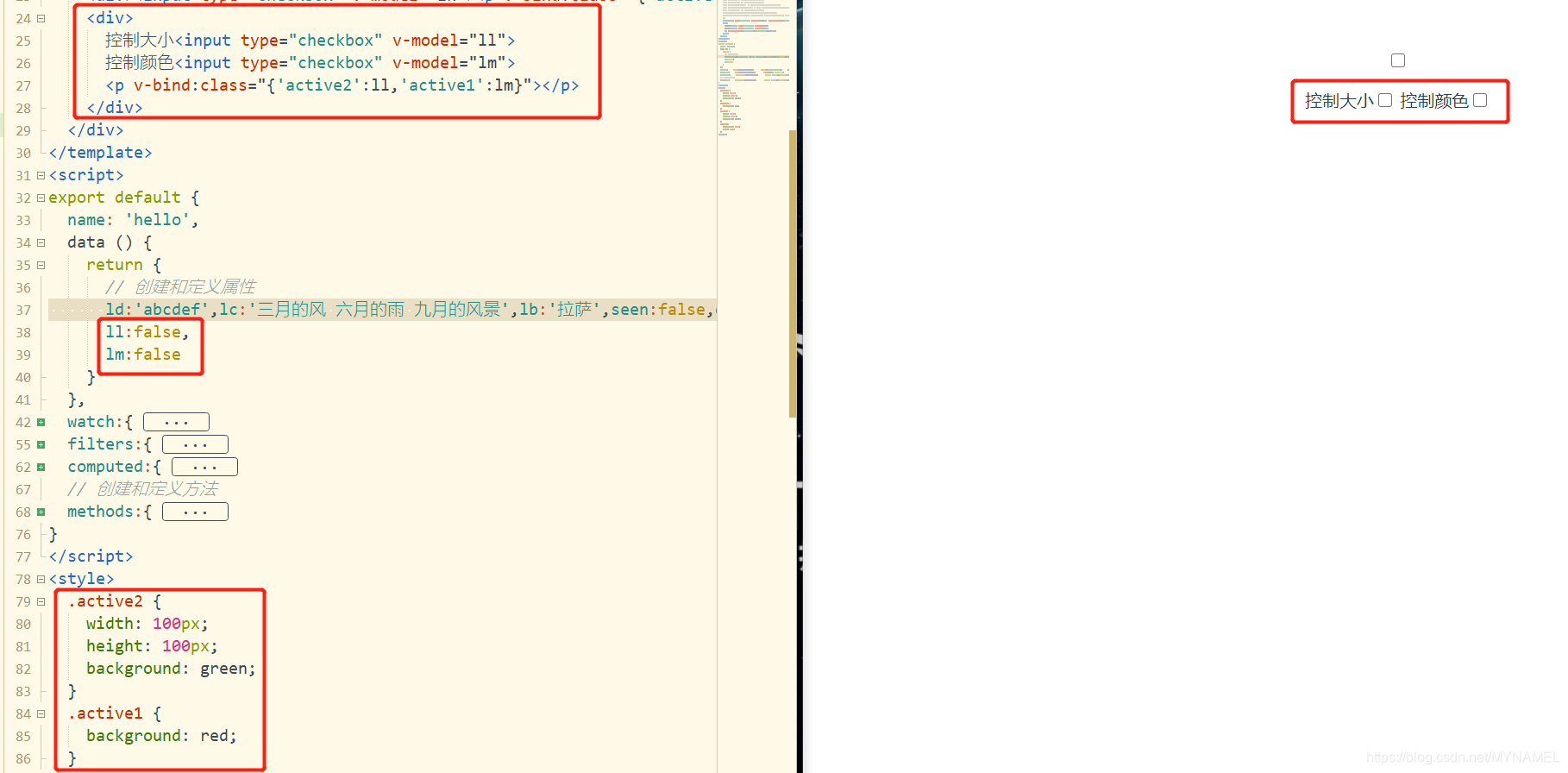Click the opening <script> tag text

click(86, 175)
